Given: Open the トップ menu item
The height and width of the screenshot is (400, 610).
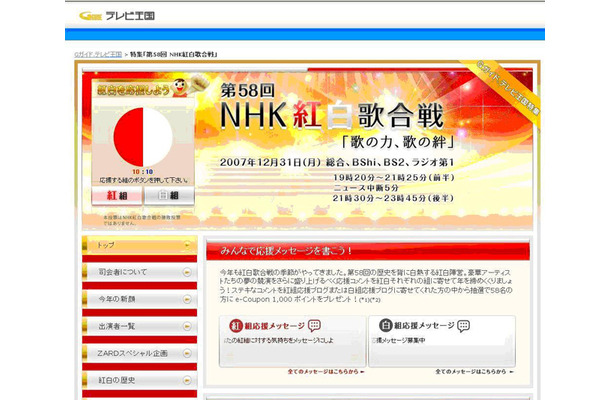Looking at the screenshot, I should (x=139, y=245).
